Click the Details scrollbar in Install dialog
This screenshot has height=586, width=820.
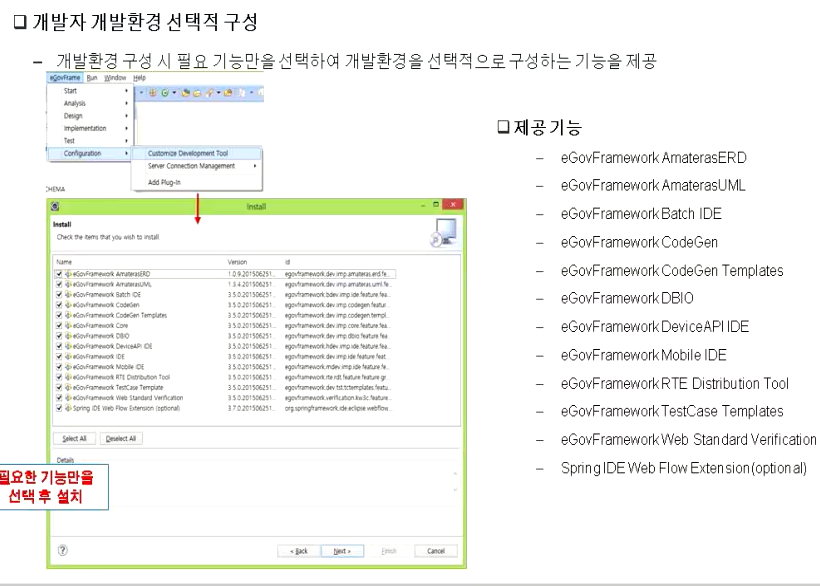coord(455,481)
